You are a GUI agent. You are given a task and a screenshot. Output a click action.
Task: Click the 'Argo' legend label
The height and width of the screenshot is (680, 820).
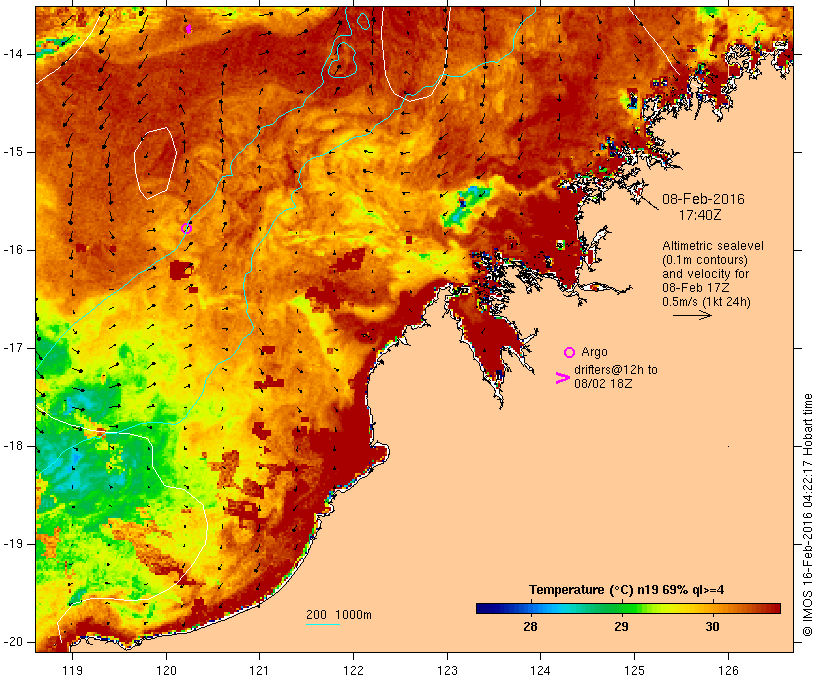point(594,353)
